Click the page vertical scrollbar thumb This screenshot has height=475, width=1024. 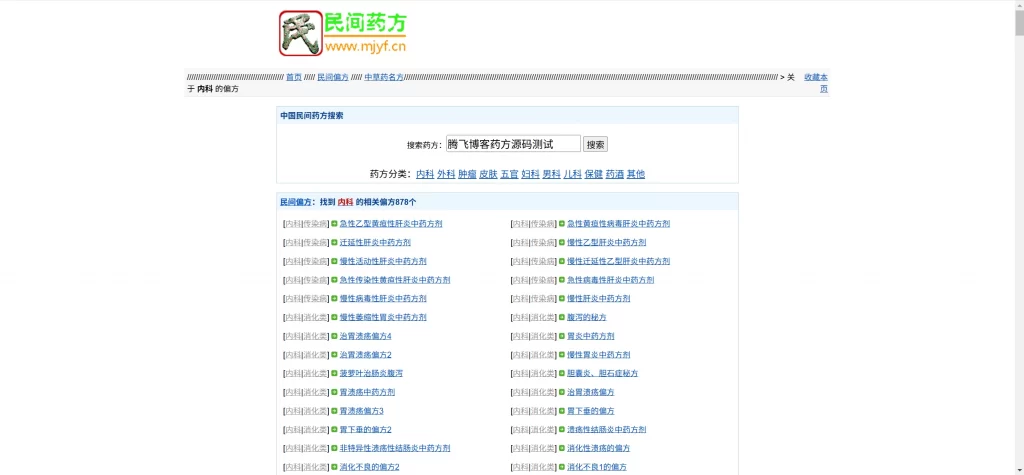pos(1019,22)
